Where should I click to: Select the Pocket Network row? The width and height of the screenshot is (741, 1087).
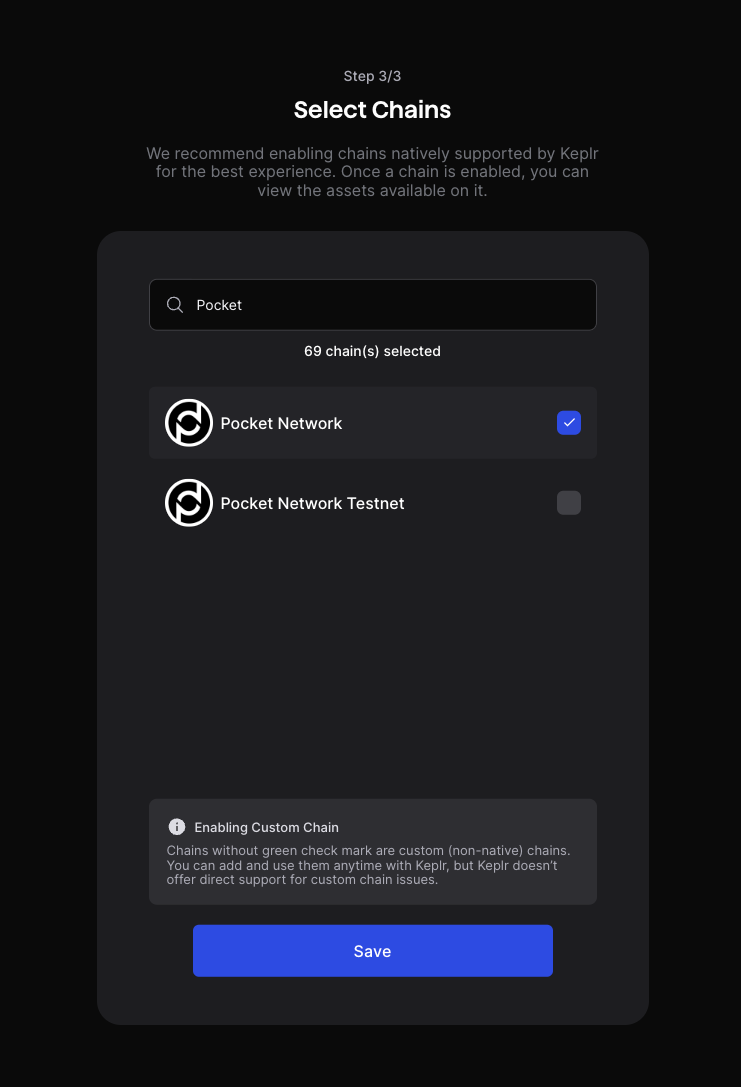(373, 423)
